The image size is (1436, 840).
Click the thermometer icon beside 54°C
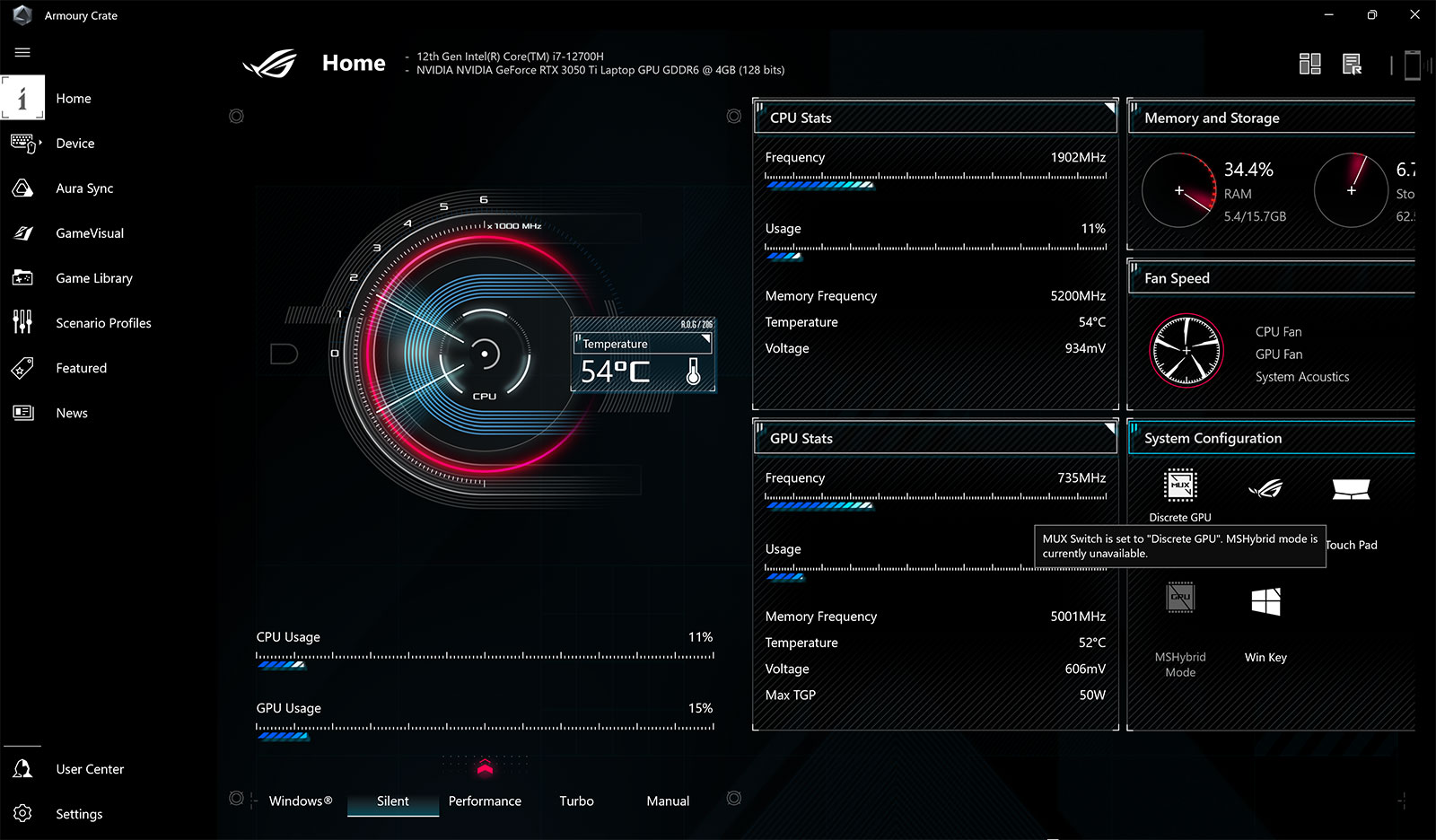coord(693,371)
